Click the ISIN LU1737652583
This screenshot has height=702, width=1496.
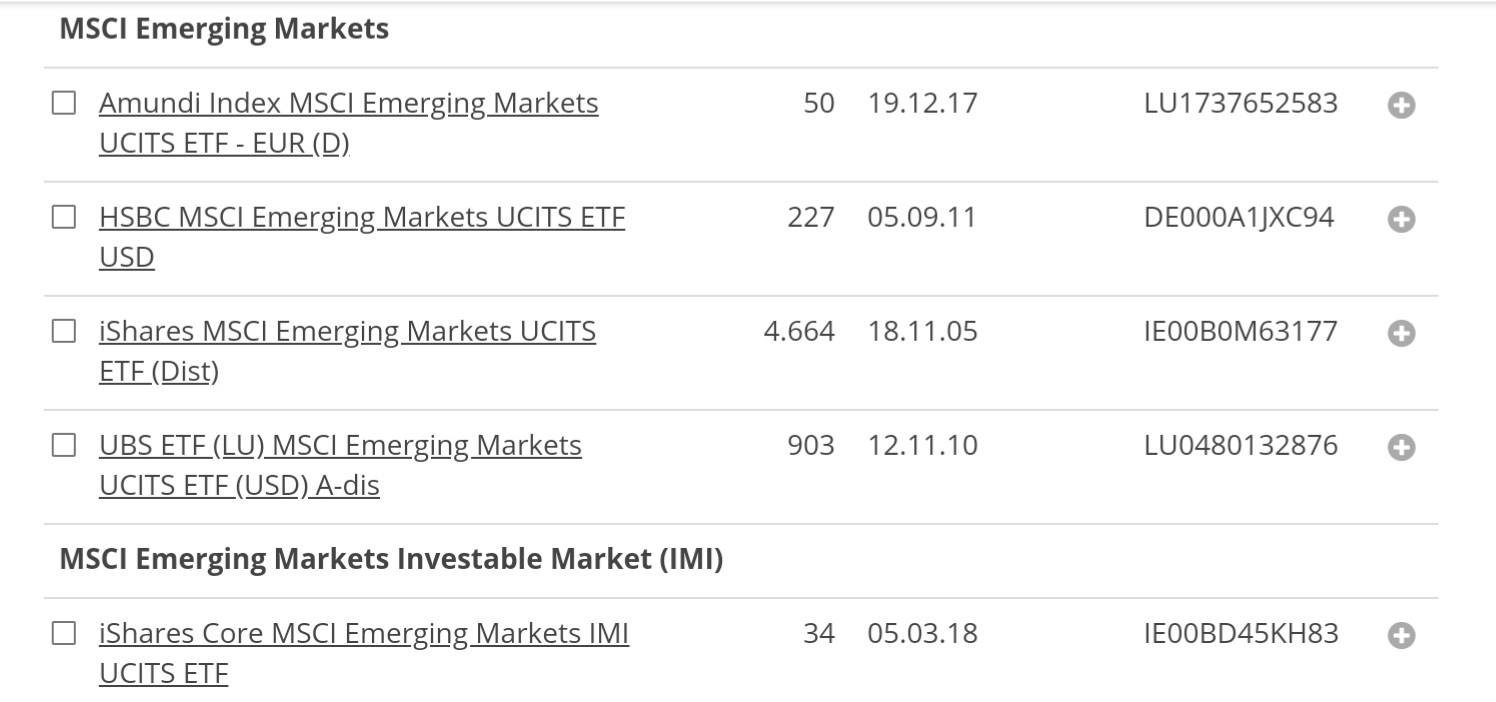click(x=1240, y=103)
